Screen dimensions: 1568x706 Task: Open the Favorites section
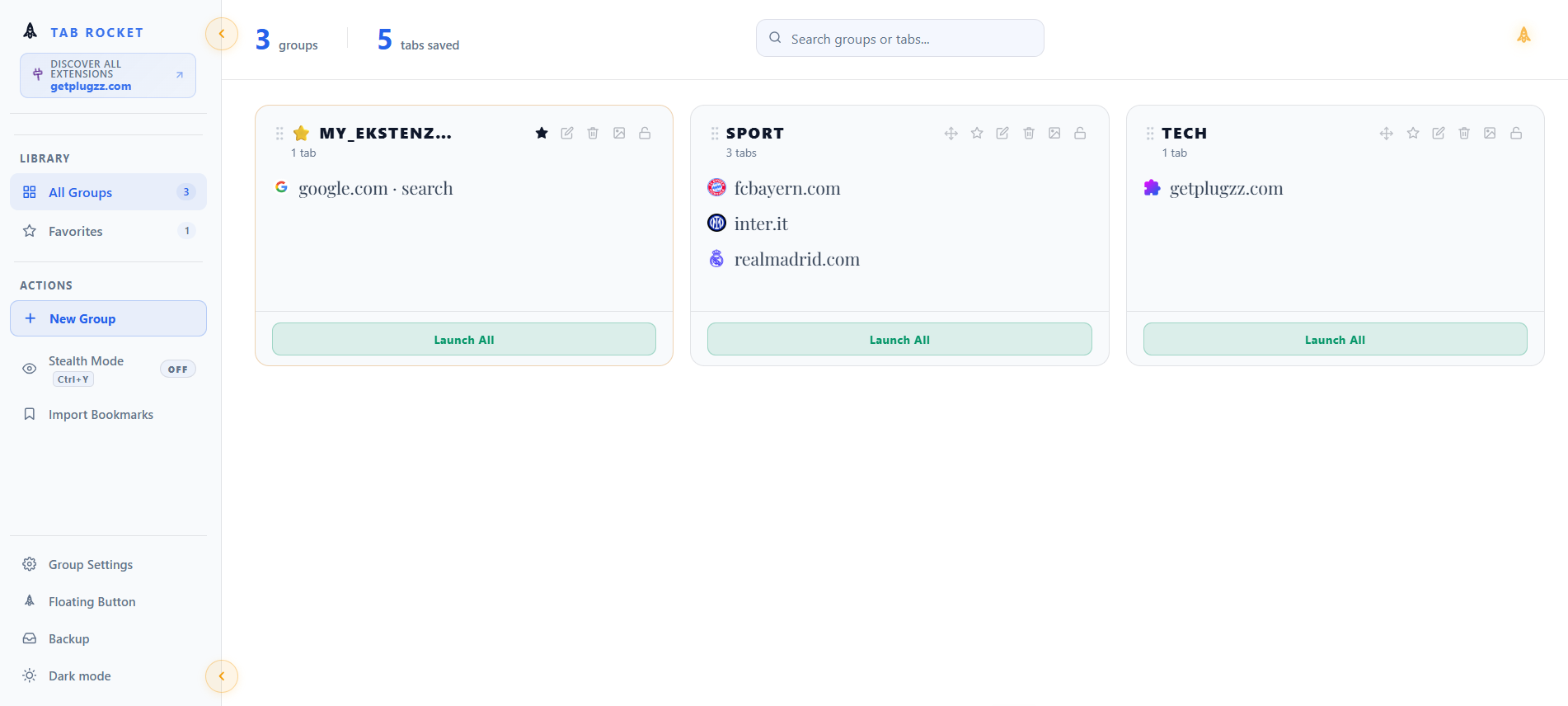(108, 231)
